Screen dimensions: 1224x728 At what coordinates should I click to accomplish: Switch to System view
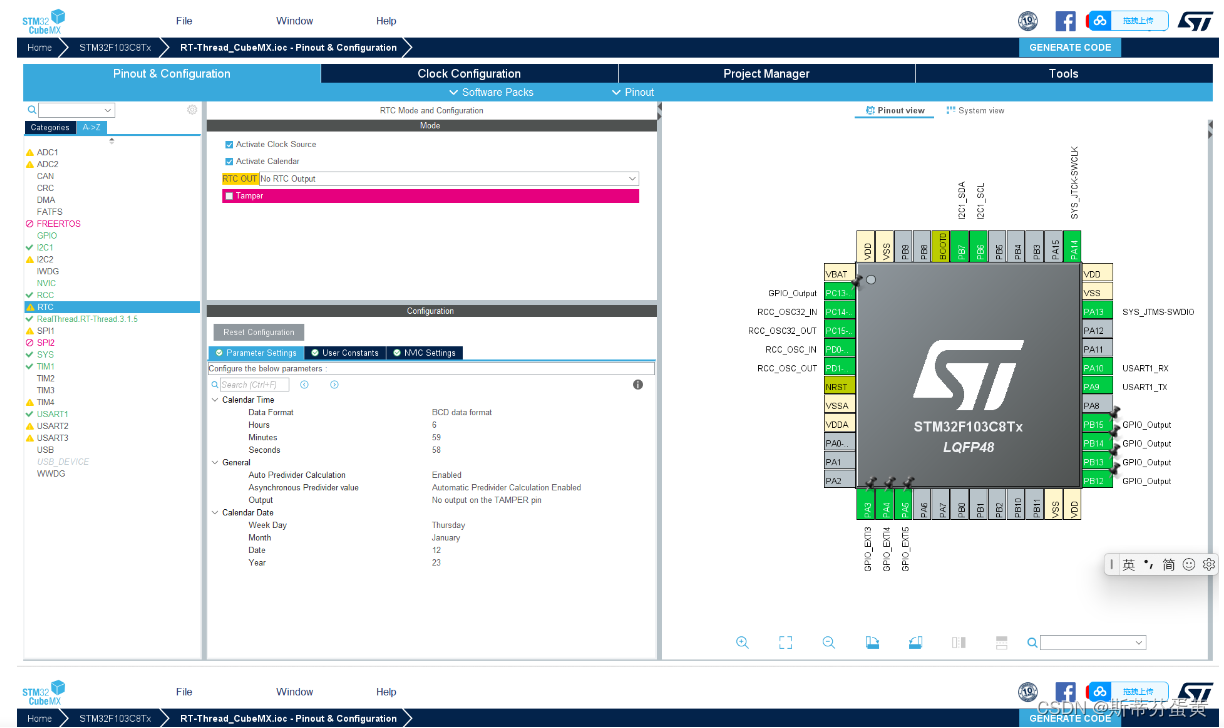[975, 111]
